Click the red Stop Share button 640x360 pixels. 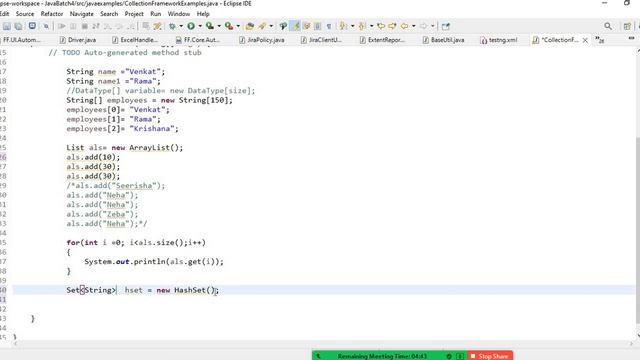(x=490, y=356)
